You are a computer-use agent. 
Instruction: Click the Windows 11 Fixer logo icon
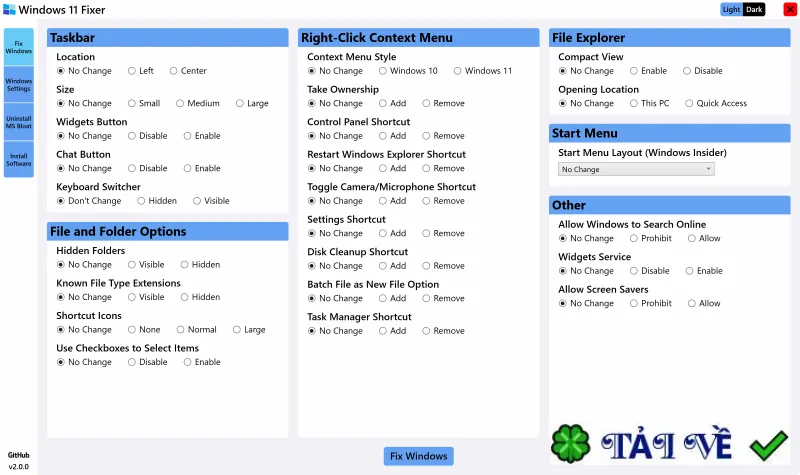point(9,10)
